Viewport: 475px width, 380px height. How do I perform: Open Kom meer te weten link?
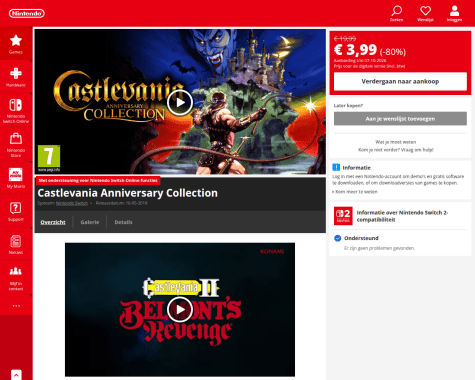coord(355,192)
